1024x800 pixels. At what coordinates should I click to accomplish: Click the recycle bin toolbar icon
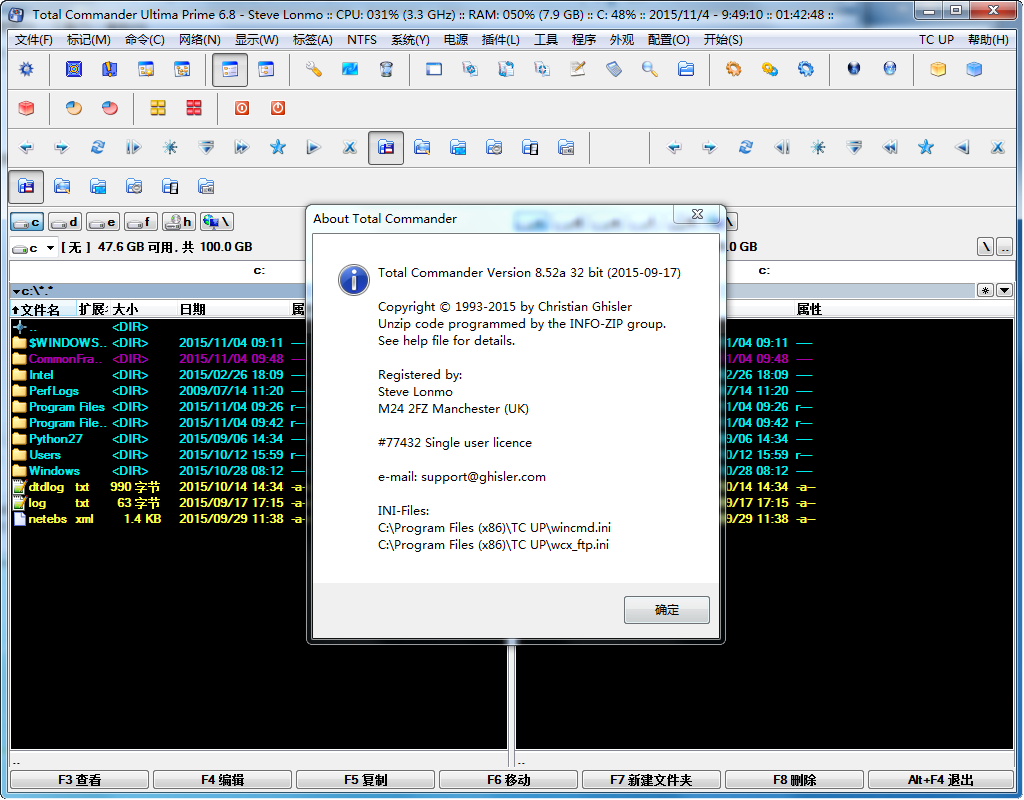pos(387,70)
